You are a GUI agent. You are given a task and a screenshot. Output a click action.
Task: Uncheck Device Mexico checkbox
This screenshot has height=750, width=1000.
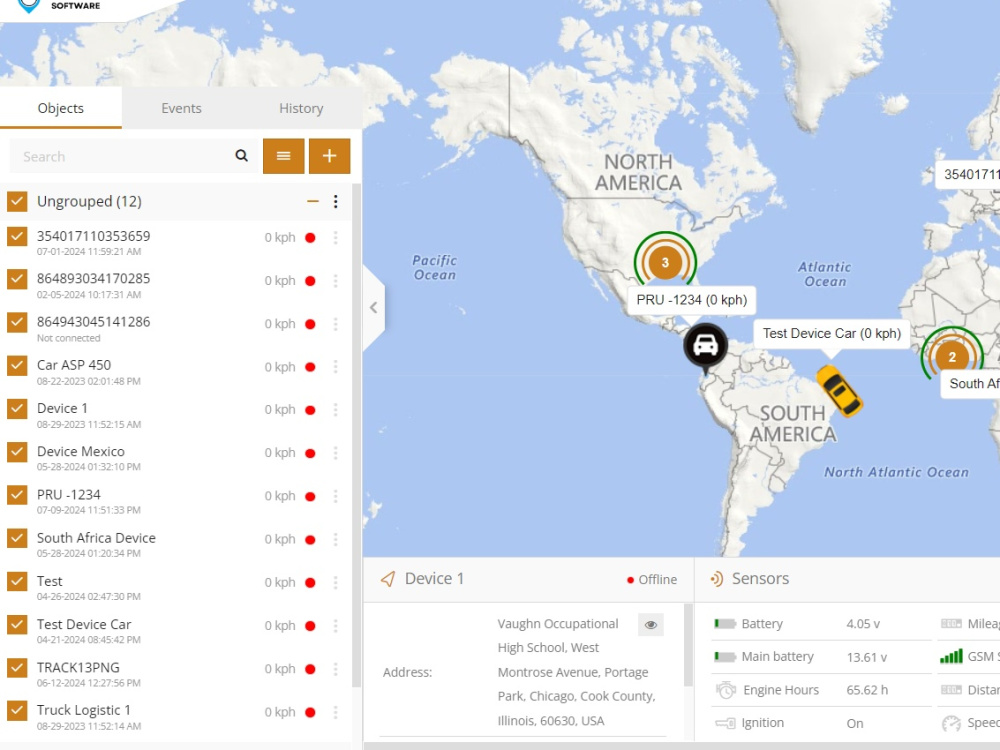click(x=17, y=452)
